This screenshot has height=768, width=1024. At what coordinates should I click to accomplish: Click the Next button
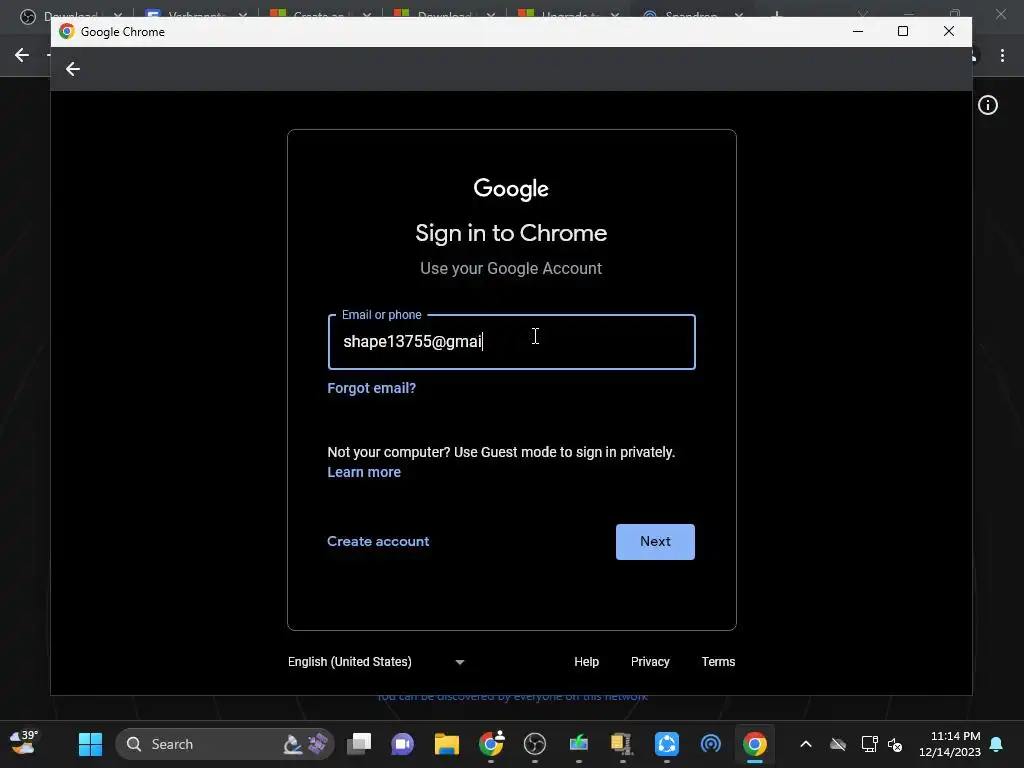(x=655, y=541)
